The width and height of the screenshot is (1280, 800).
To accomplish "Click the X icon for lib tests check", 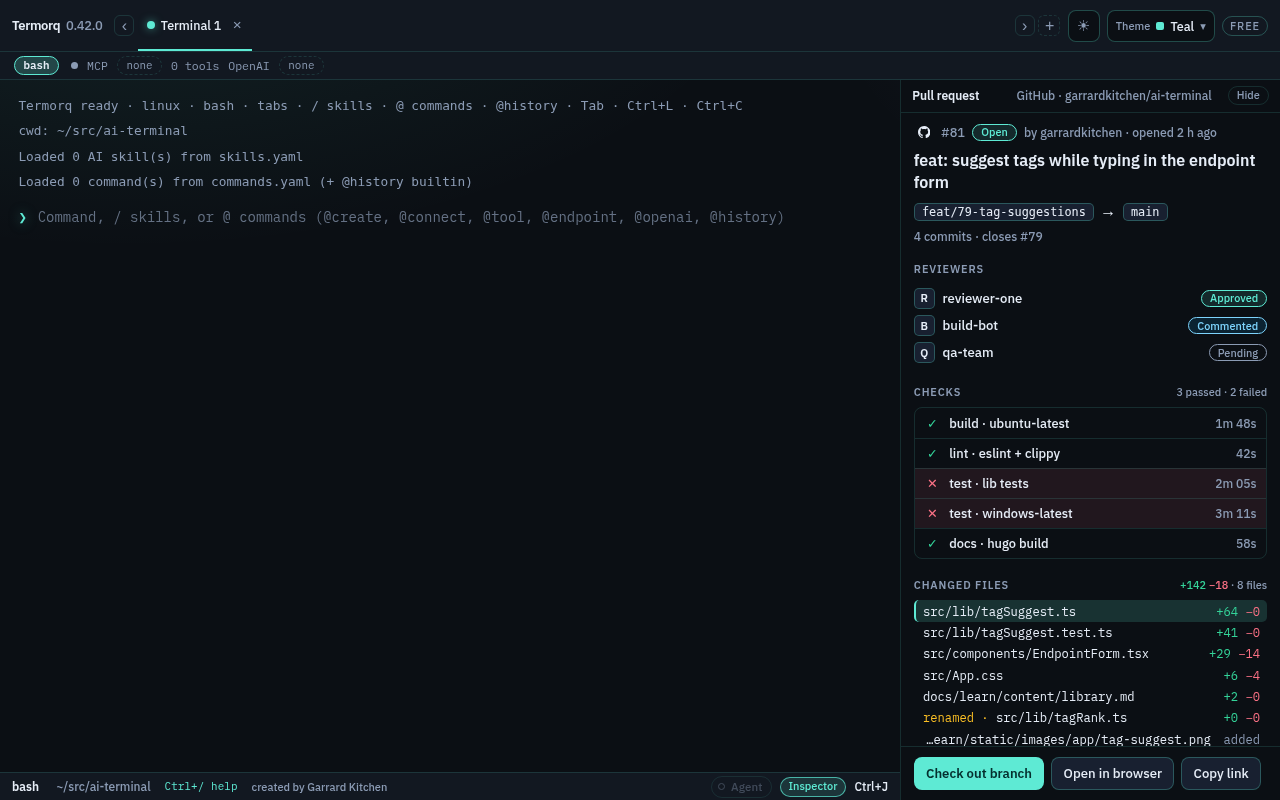I will coord(932,483).
